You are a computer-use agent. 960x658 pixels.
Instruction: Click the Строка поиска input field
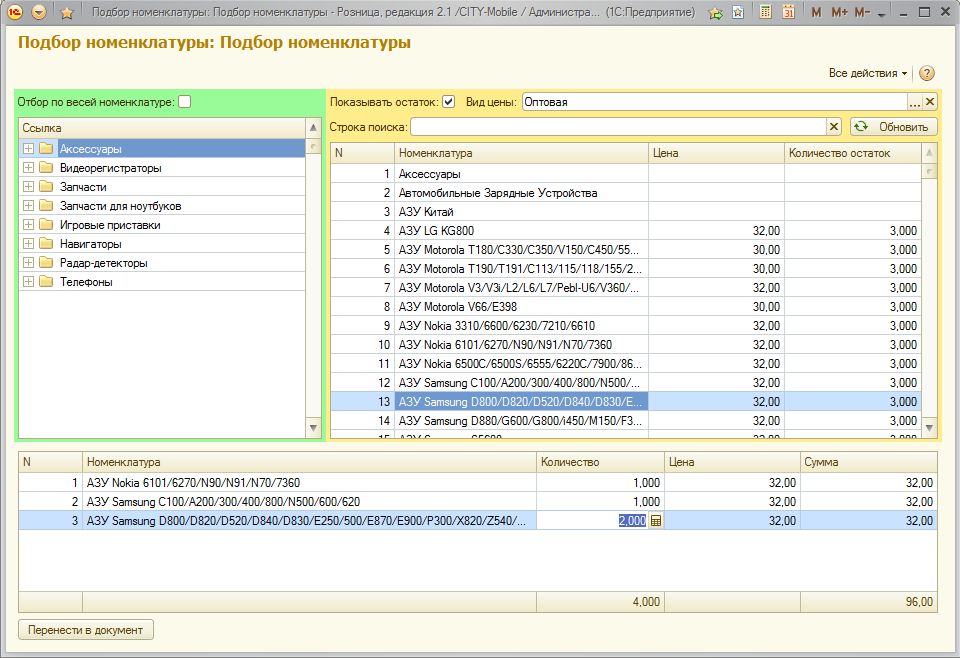[618, 127]
